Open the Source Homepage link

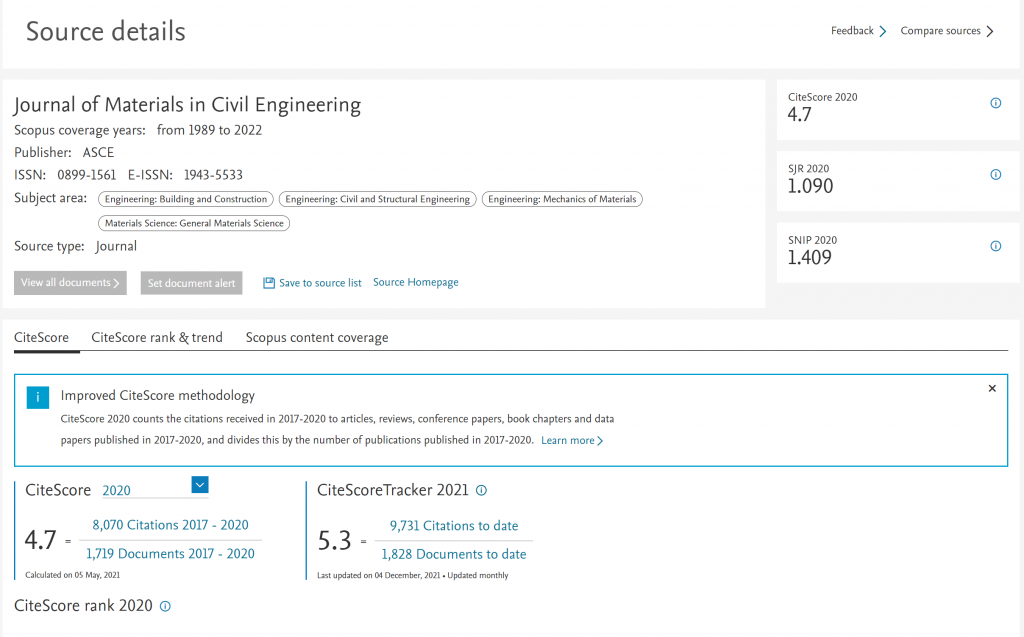coord(416,282)
